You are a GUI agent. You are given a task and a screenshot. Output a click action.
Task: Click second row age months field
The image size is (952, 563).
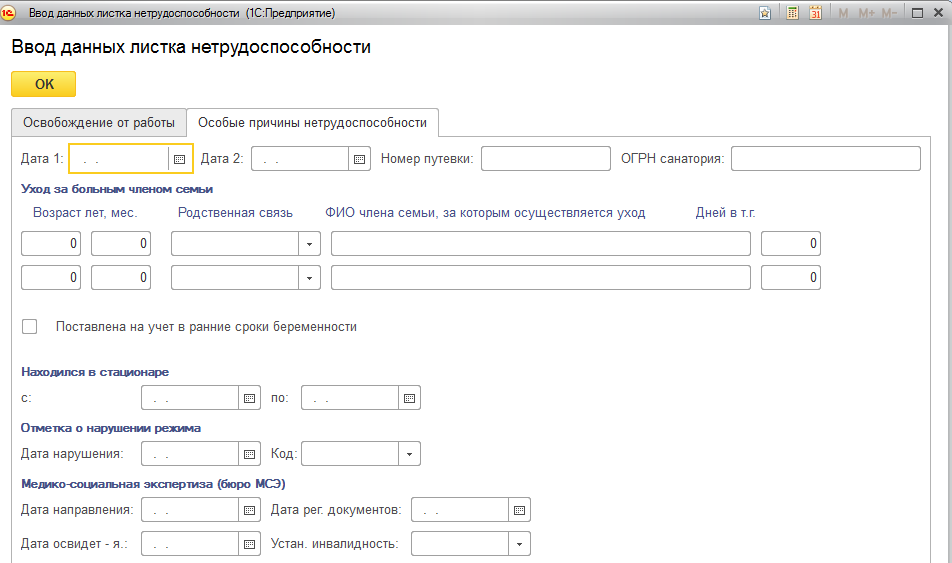[x=121, y=278]
